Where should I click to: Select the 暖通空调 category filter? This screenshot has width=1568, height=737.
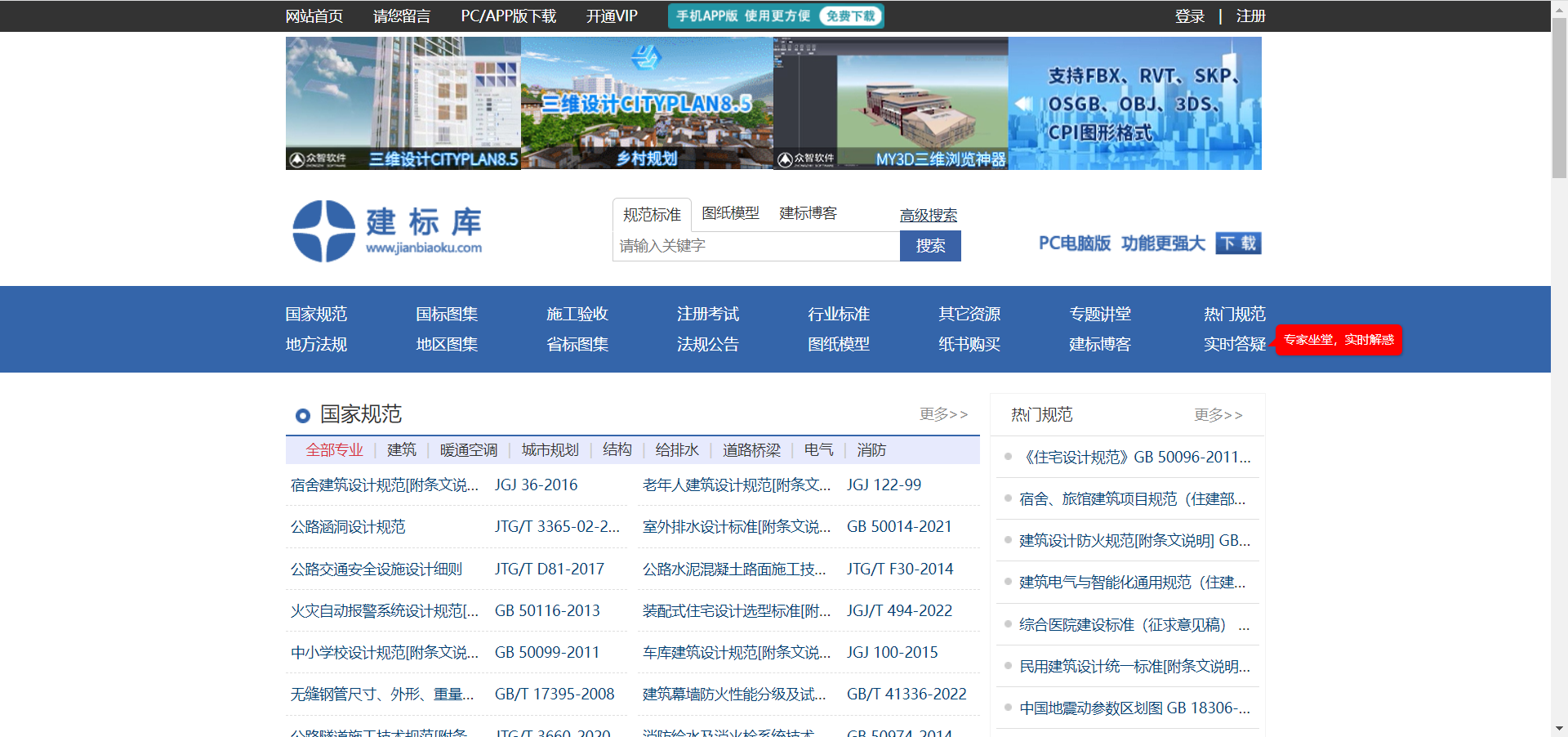(469, 450)
